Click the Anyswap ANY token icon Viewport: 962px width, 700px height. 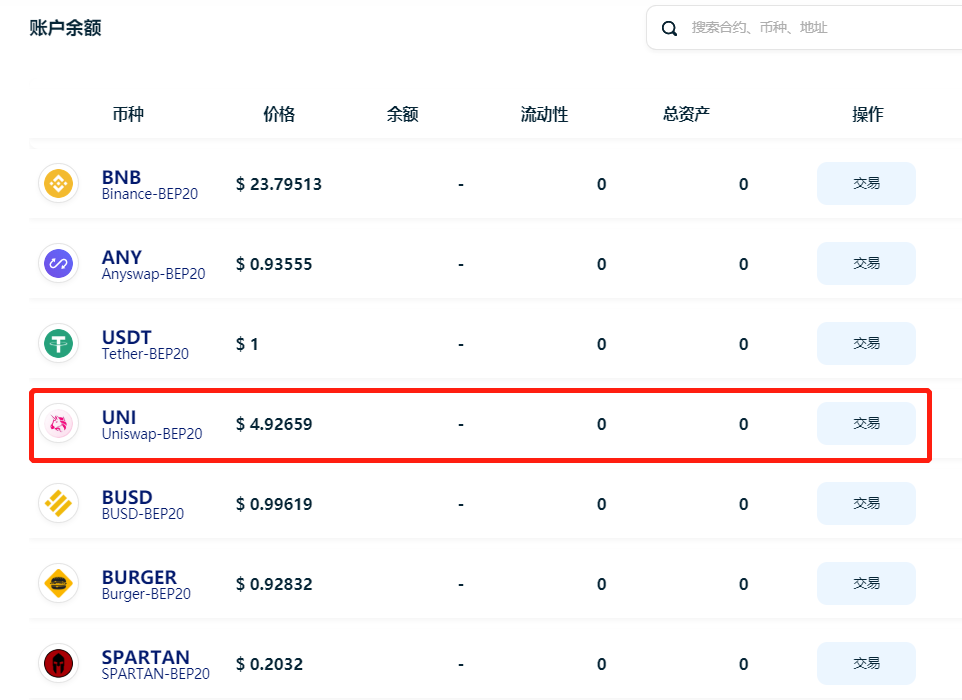58,264
